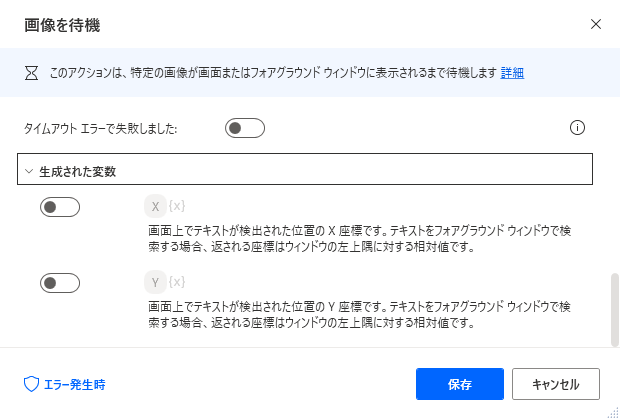Click the 生成された変数 section header label
Screen dimensions: 620x420
[77, 171]
